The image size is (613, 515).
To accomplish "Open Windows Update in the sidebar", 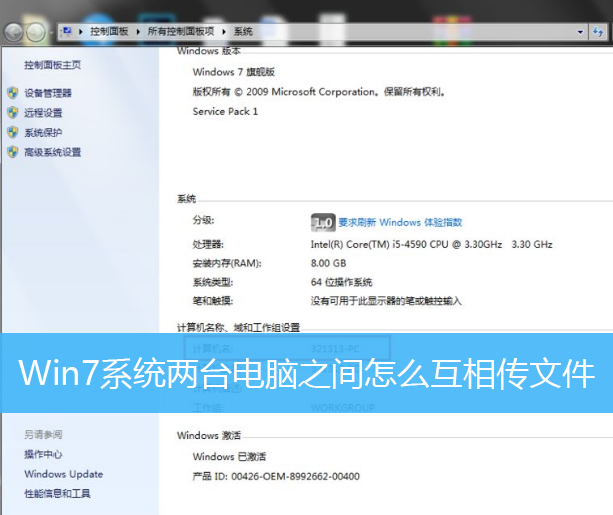I will coord(64,474).
